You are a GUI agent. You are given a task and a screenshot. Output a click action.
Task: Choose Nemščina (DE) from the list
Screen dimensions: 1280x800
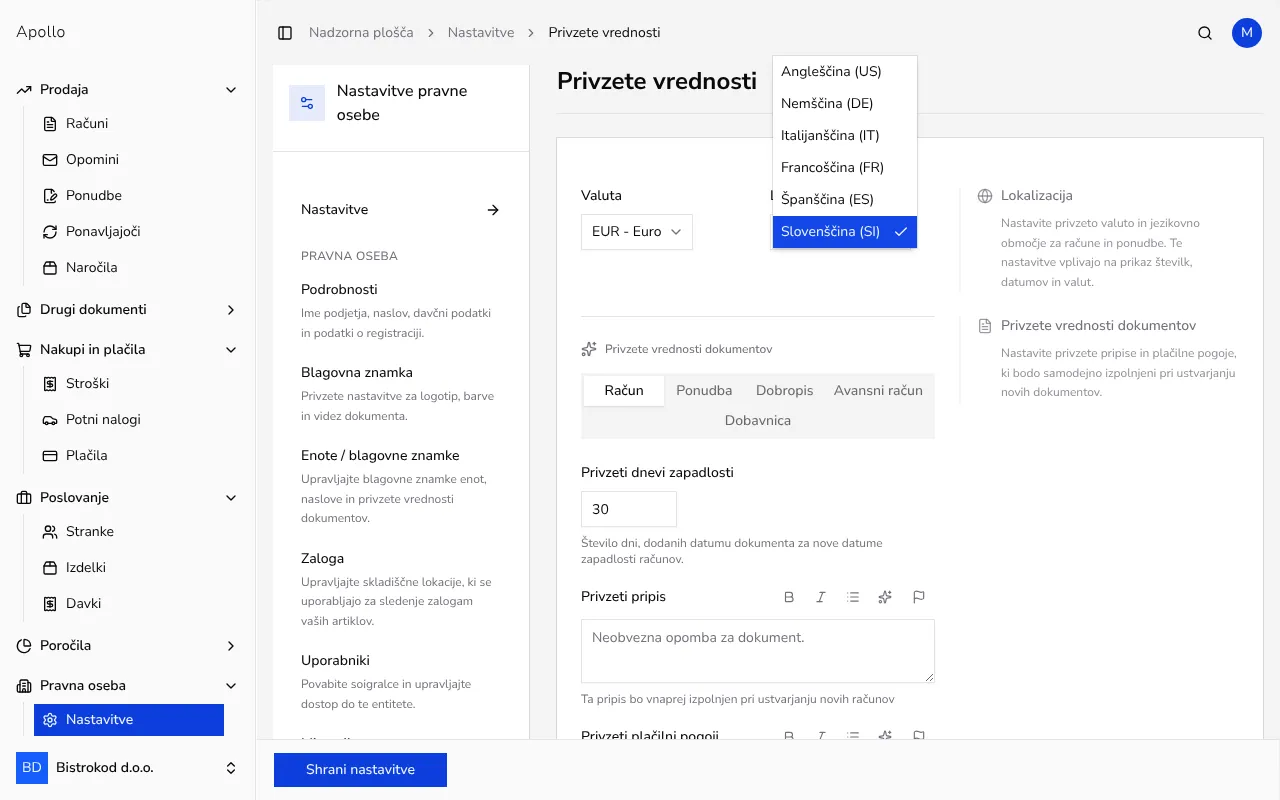click(x=845, y=104)
